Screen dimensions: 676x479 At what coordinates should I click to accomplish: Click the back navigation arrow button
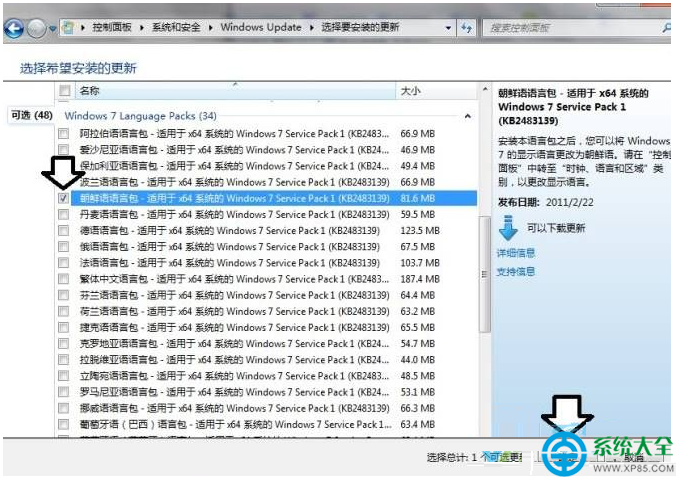click(14, 28)
